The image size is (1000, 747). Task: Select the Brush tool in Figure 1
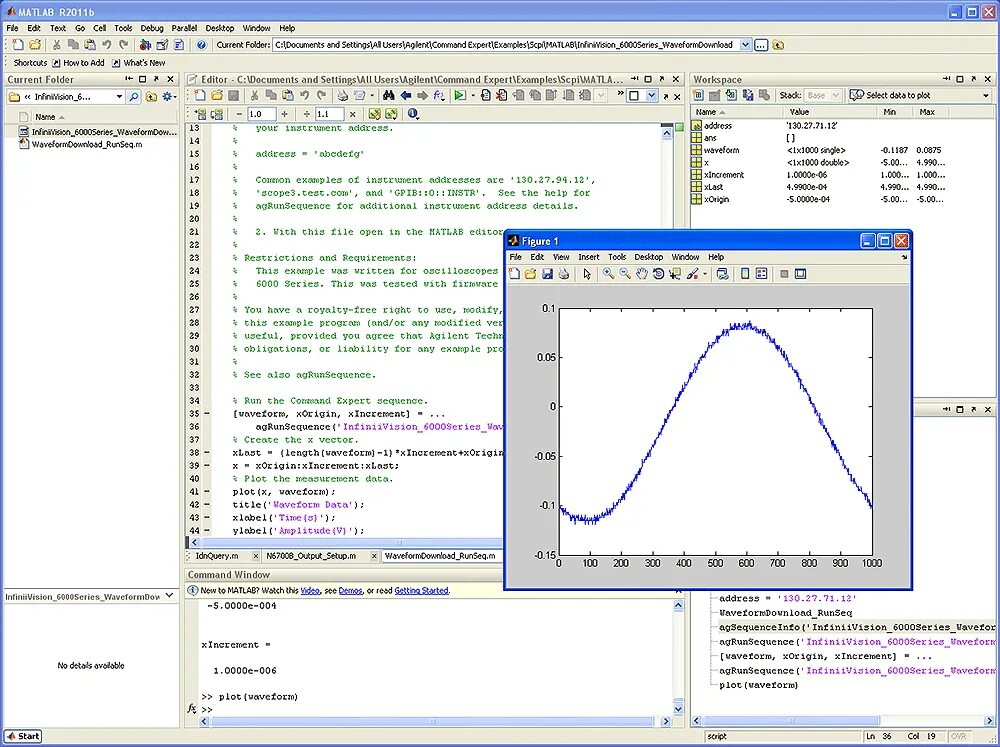click(x=692, y=274)
